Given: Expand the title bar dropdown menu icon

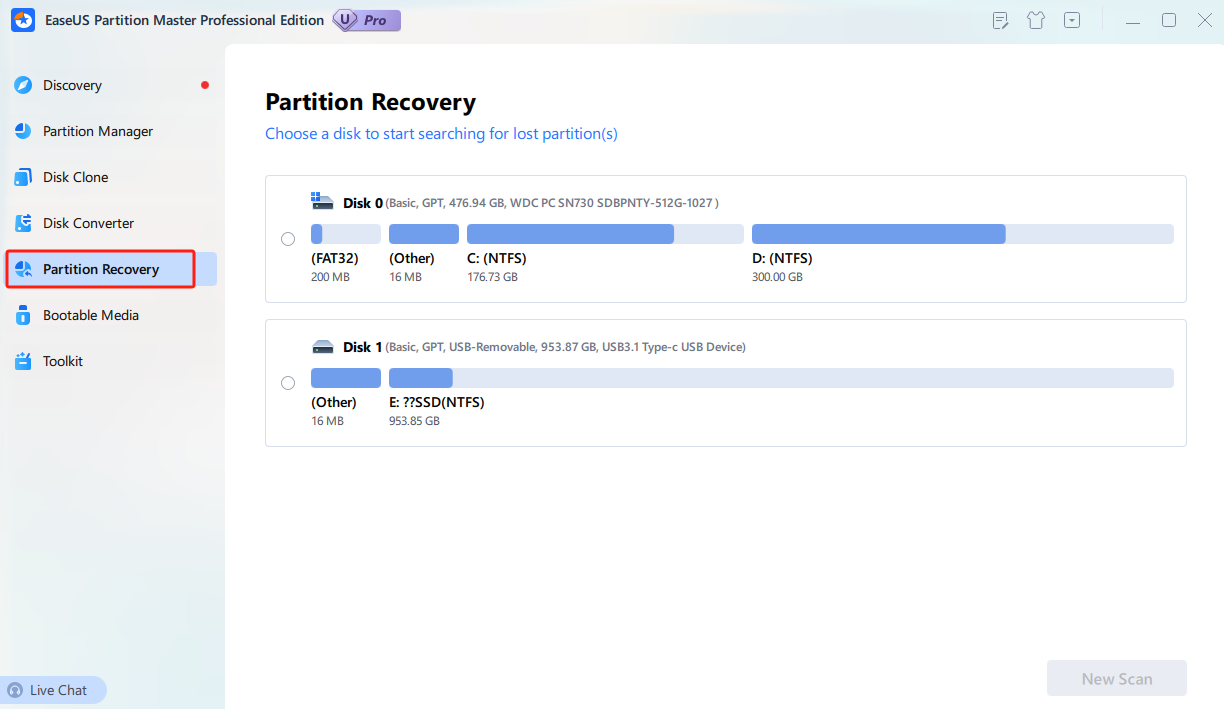Looking at the screenshot, I should tap(1072, 20).
